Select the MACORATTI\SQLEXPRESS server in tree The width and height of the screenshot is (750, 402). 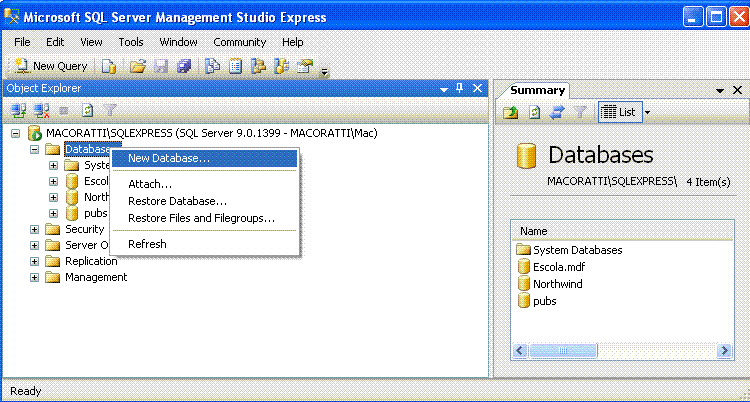[211, 133]
